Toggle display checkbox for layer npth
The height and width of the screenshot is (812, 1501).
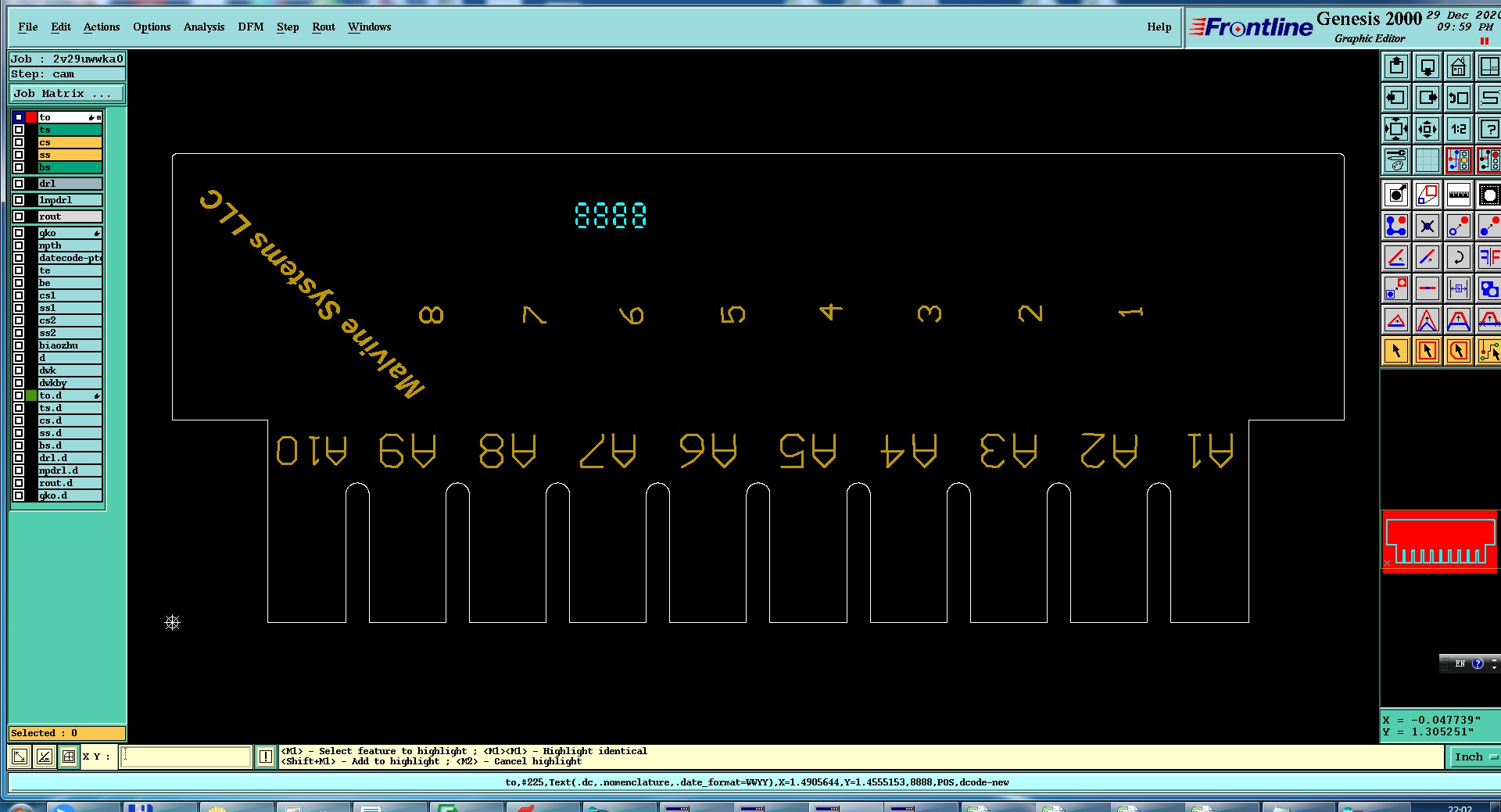click(19, 245)
